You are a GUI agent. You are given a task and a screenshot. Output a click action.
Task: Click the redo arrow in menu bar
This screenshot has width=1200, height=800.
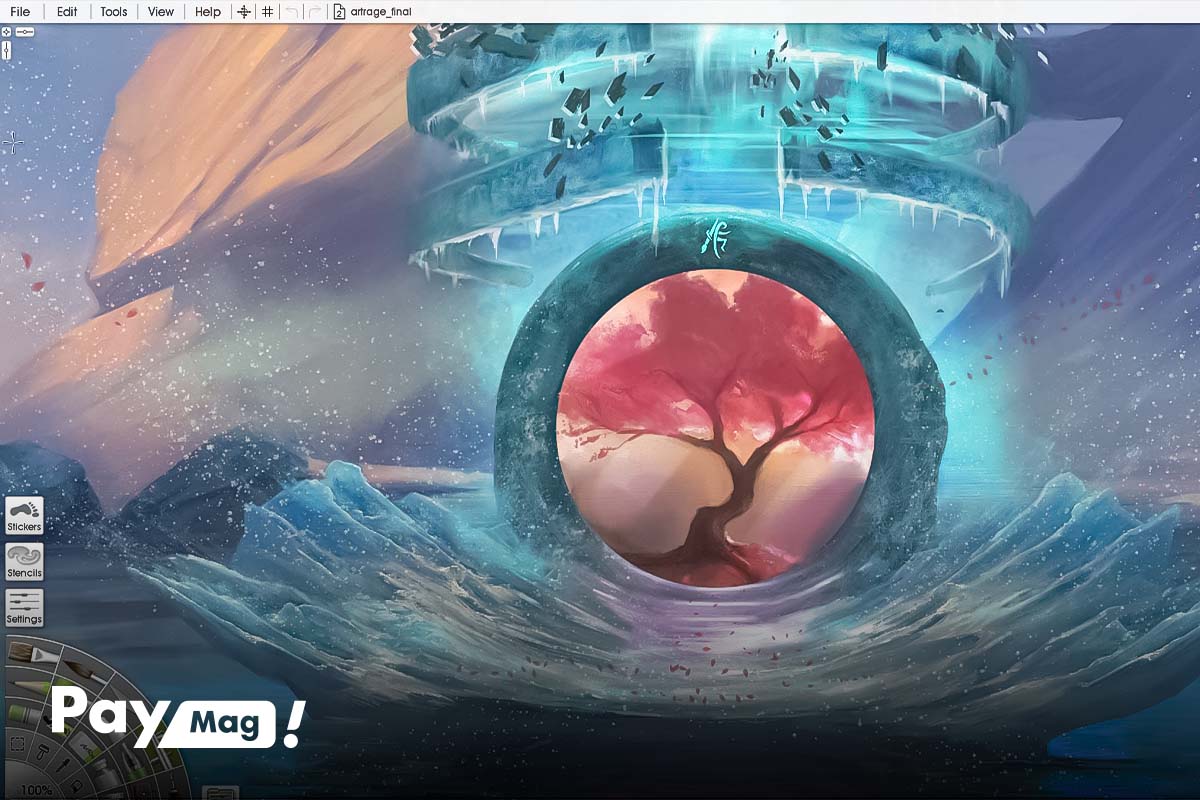[314, 12]
